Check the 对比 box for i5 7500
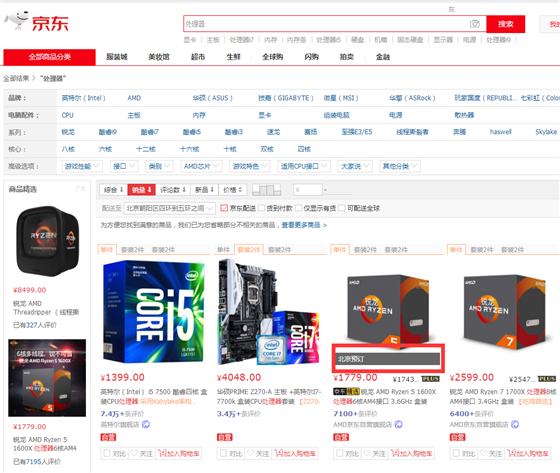The width and height of the screenshot is (560, 473). point(106,453)
